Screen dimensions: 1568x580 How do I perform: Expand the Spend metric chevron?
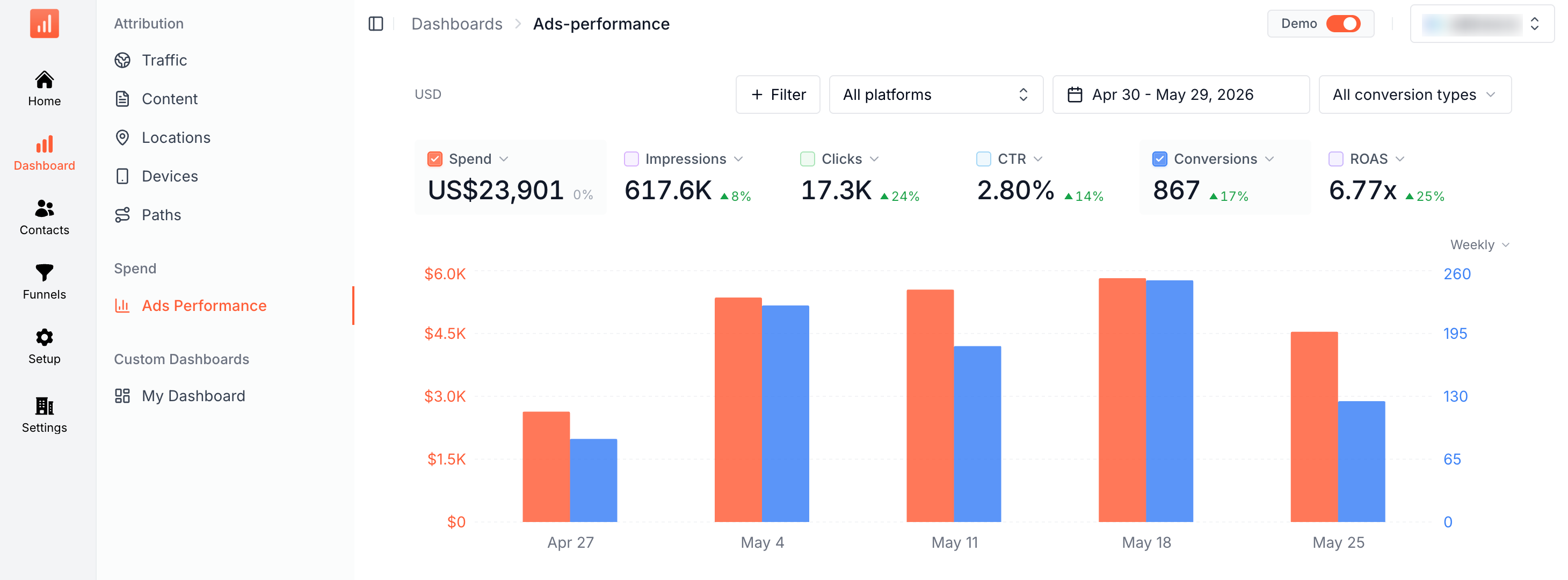[503, 159]
